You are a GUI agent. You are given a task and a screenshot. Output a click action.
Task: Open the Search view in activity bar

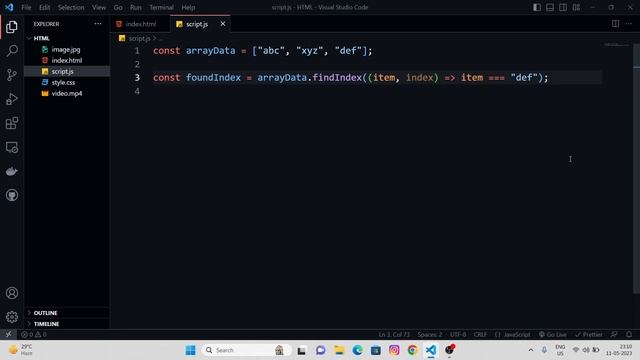[12, 51]
